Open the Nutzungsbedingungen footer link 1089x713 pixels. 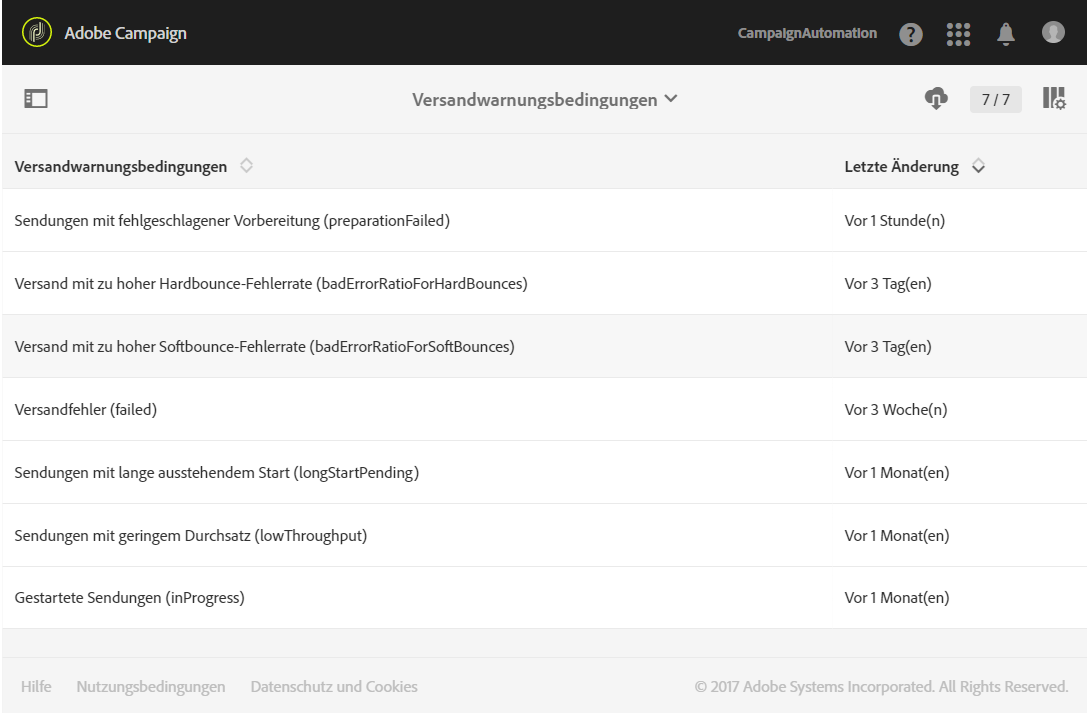[150, 686]
